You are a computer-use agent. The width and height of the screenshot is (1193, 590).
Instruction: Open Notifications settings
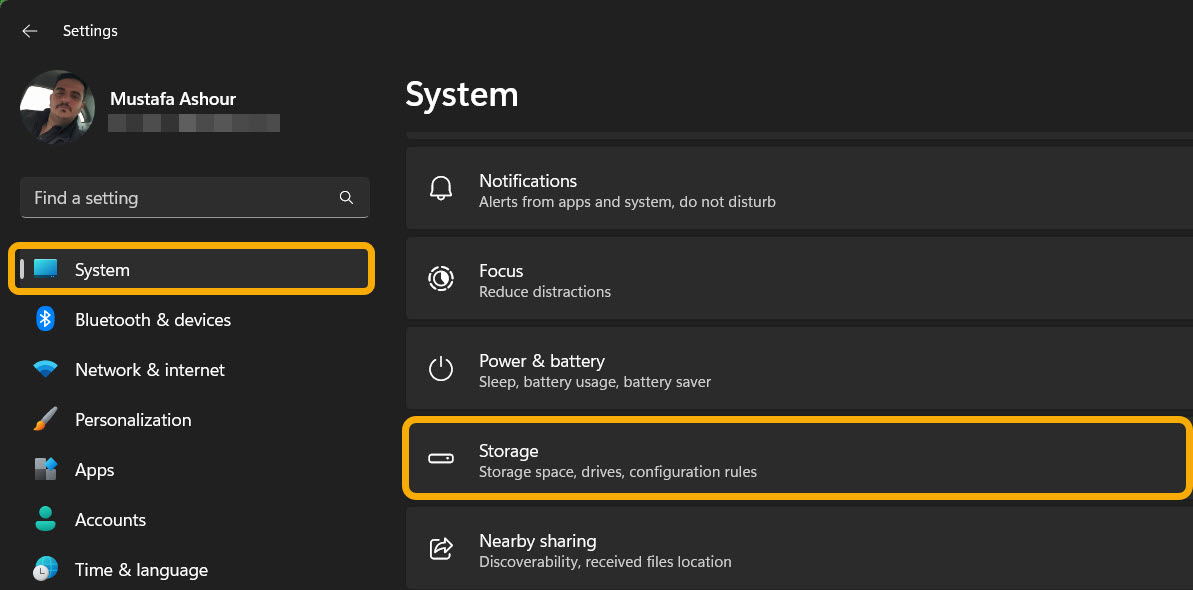(797, 188)
